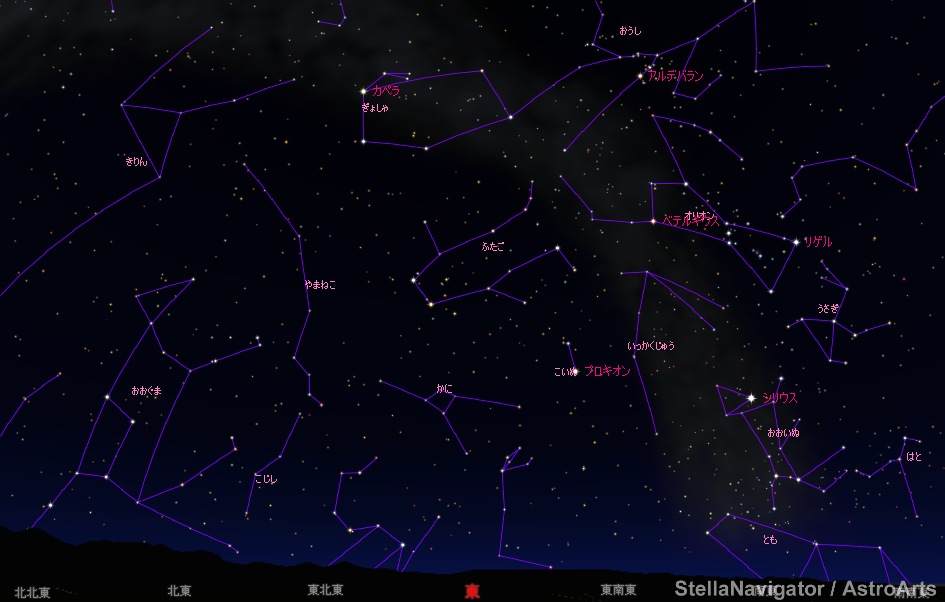Select the きりん constellation label
This screenshot has height=602, width=945.
[136, 161]
